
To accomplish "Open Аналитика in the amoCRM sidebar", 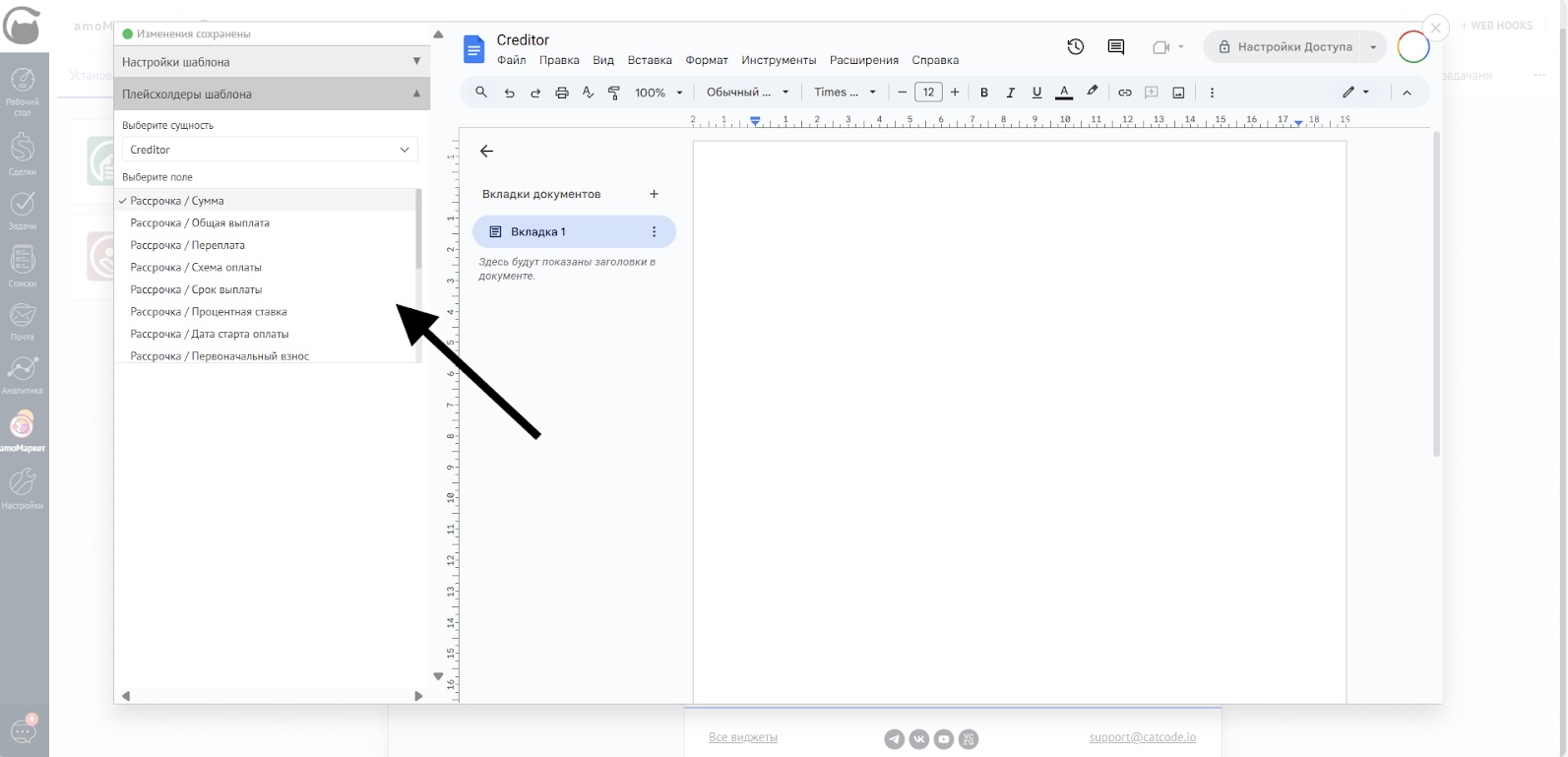I will pos(23,375).
